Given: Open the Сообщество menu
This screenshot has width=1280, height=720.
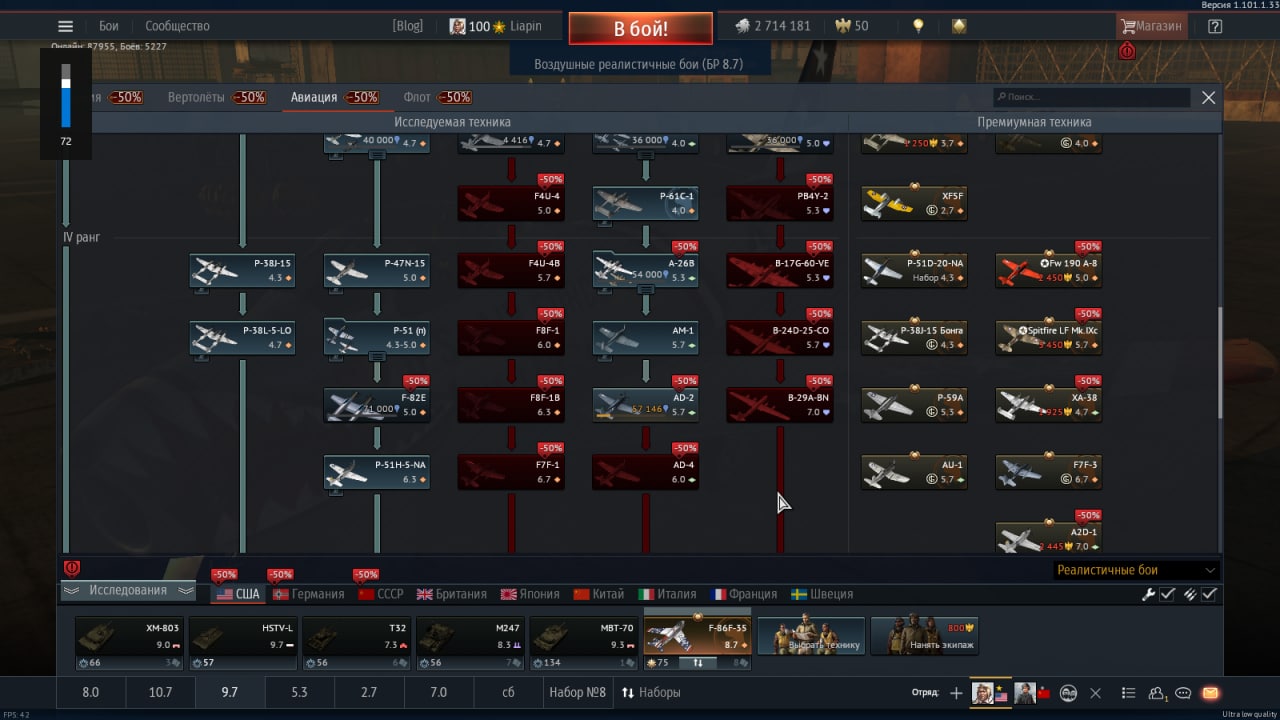Looking at the screenshot, I should (177, 26).
